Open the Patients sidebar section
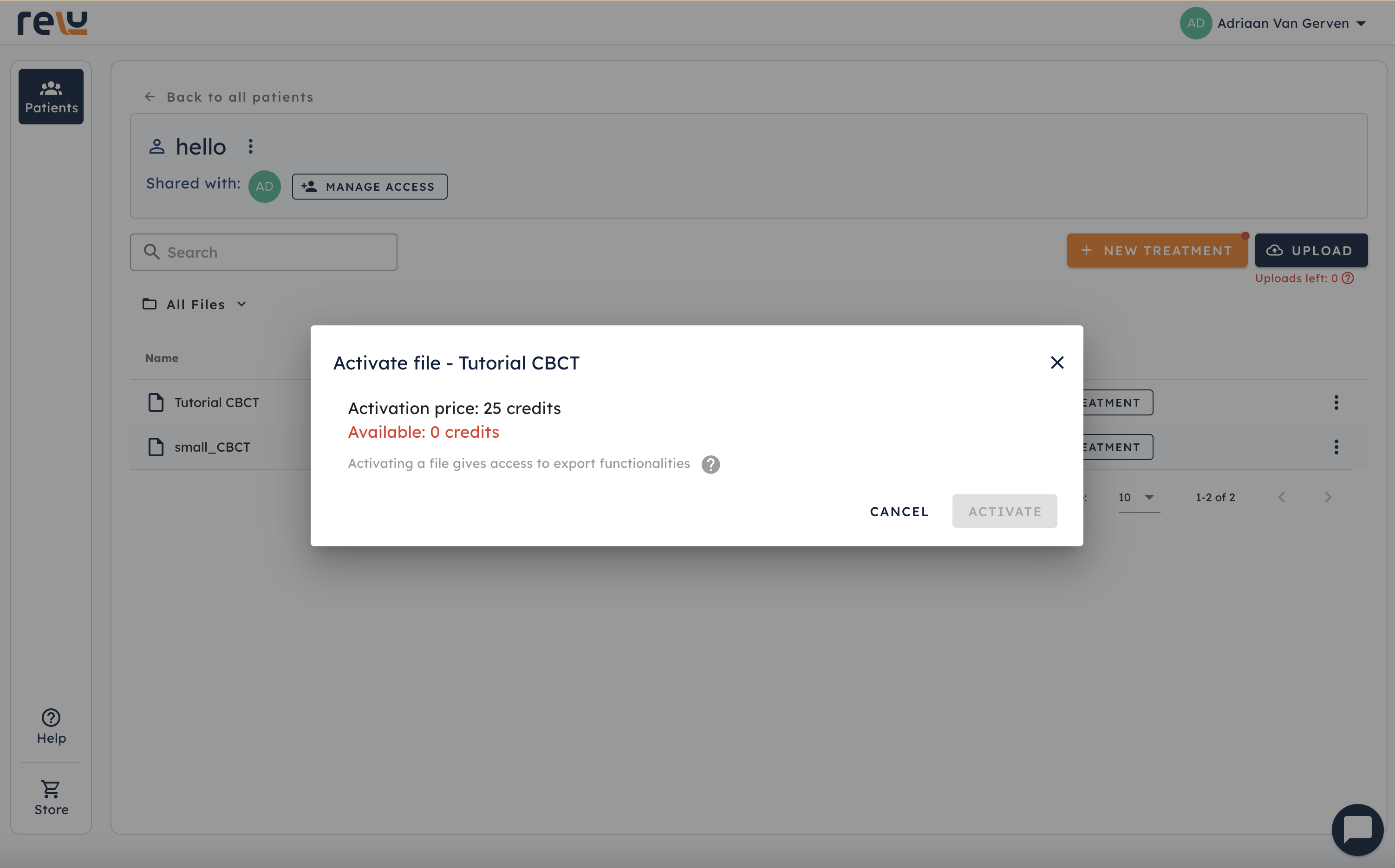Screen dimensions: 1395x868 [51, 97]
